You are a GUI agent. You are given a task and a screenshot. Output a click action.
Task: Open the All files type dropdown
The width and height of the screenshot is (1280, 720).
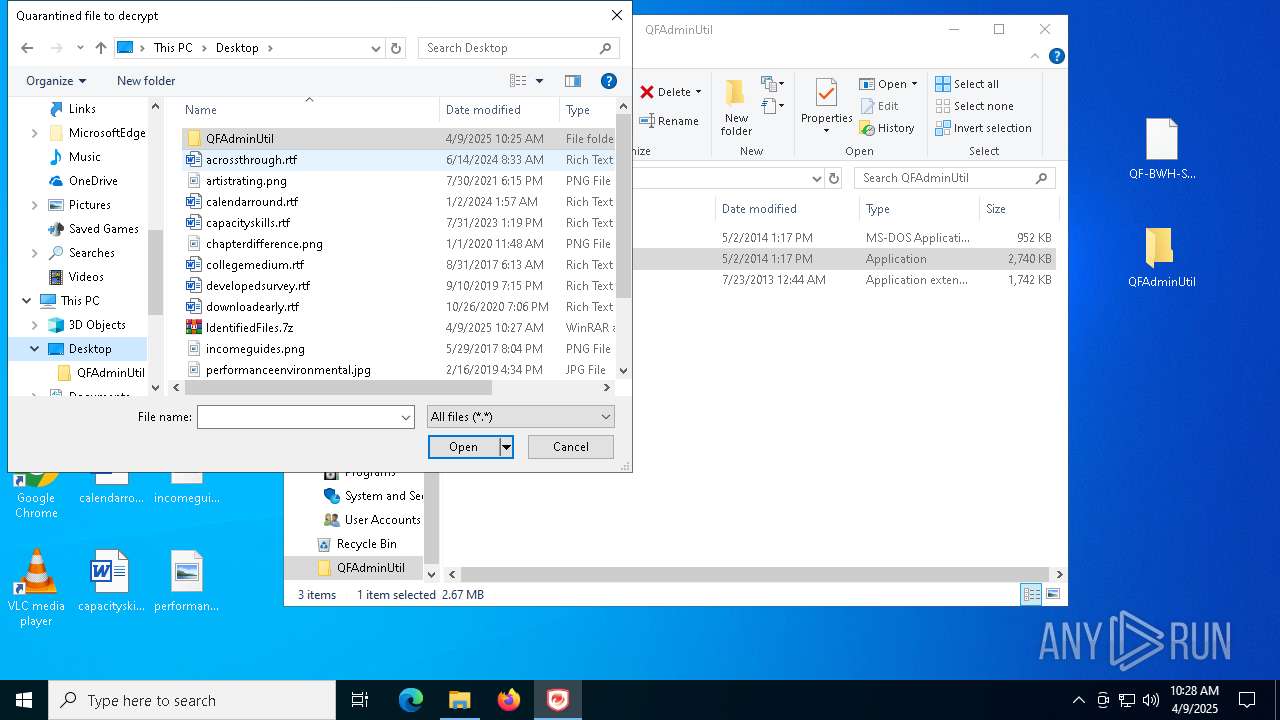[520, 417]
